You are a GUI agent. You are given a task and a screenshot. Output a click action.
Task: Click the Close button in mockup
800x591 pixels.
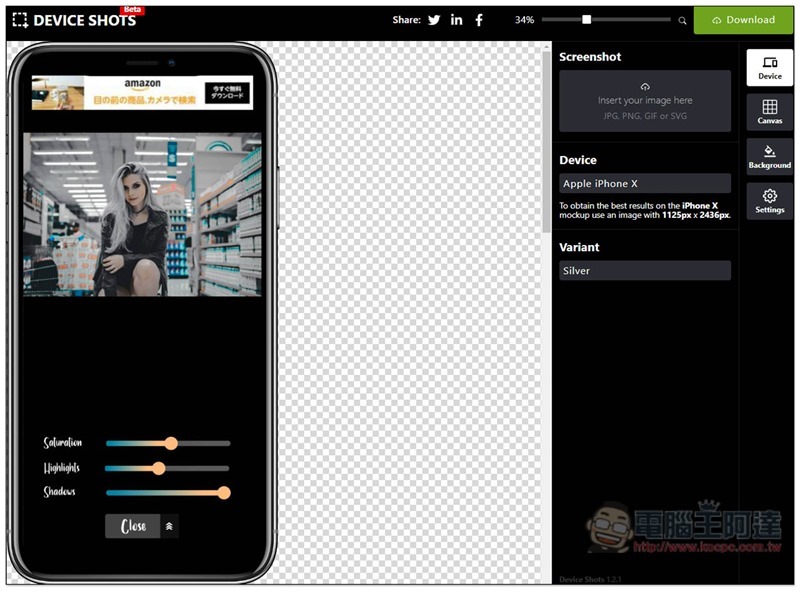[x=133, y=526]
